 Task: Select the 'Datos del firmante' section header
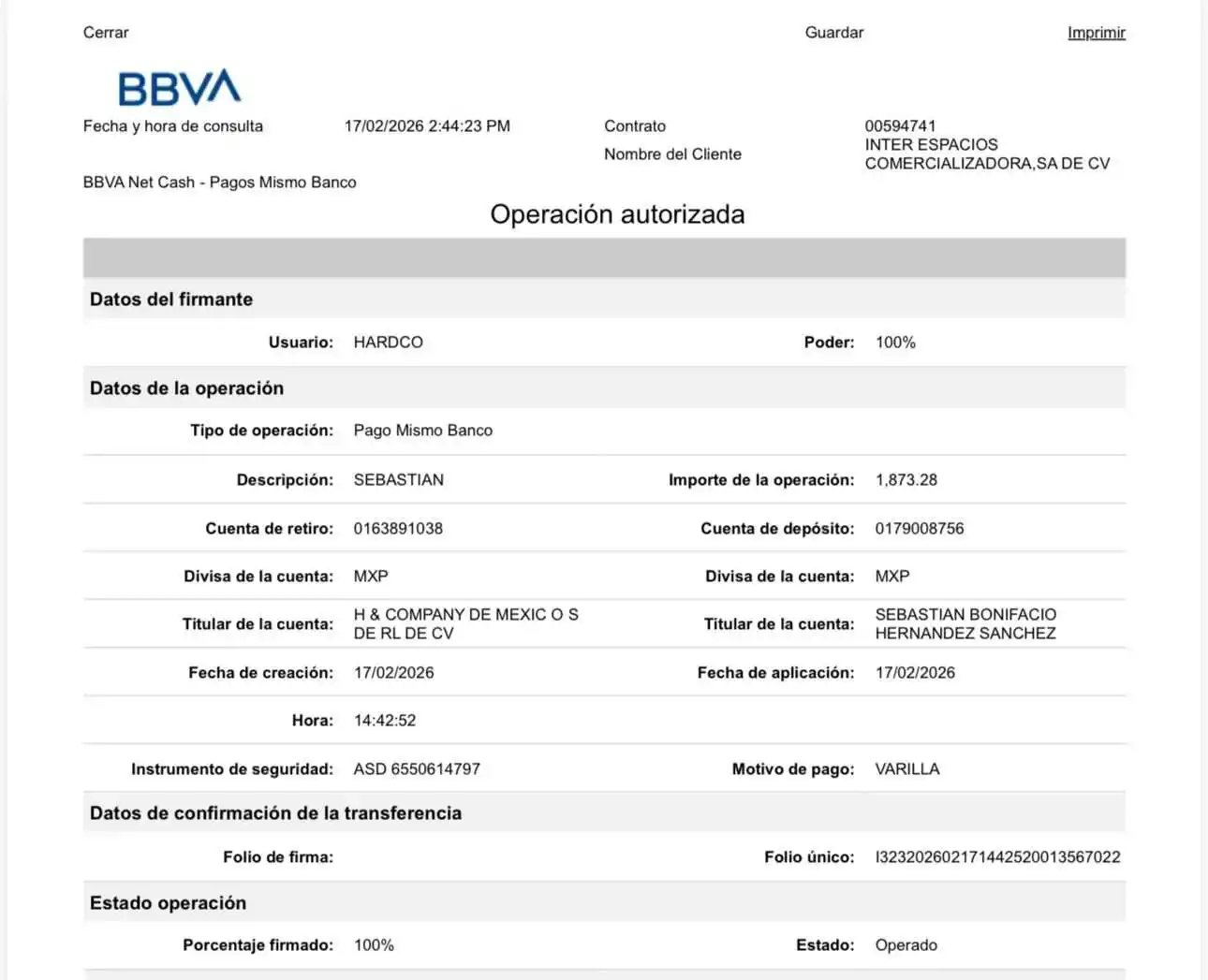(x=171, y=300)
